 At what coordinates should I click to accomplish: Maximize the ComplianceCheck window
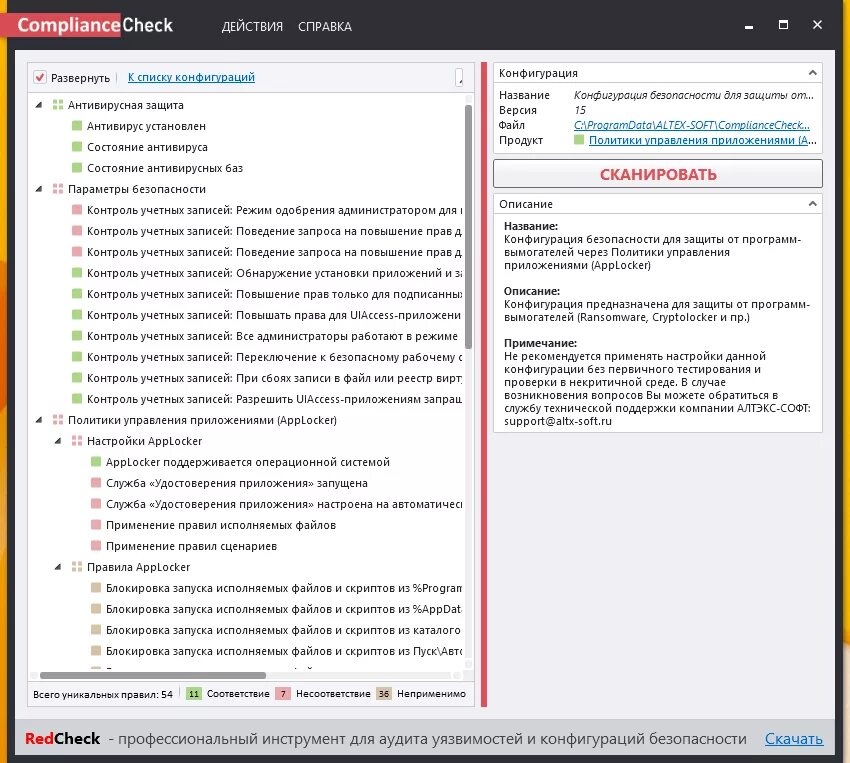click(x=783, y=24)
